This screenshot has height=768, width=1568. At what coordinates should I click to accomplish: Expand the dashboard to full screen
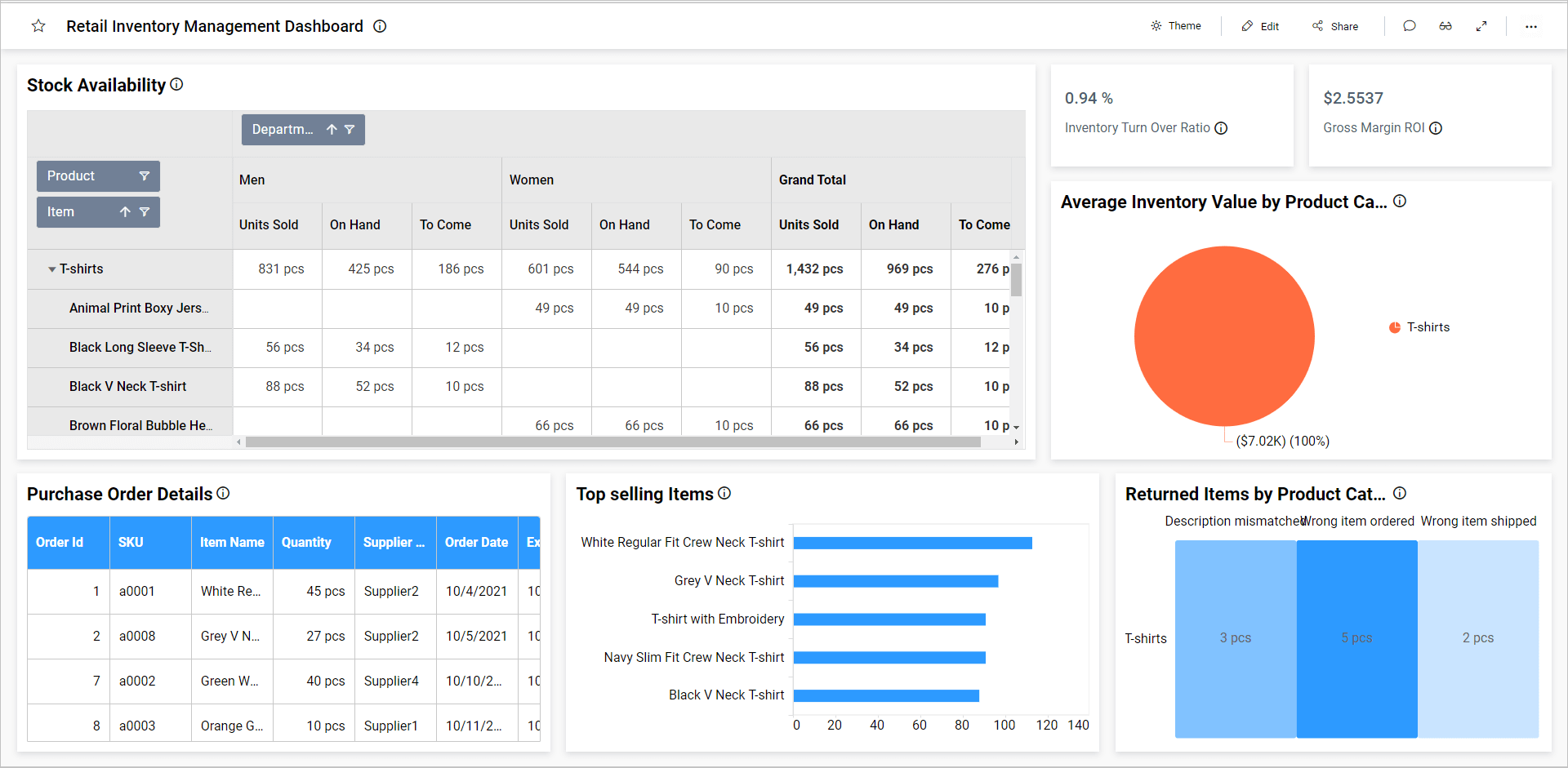[1482, 26]
